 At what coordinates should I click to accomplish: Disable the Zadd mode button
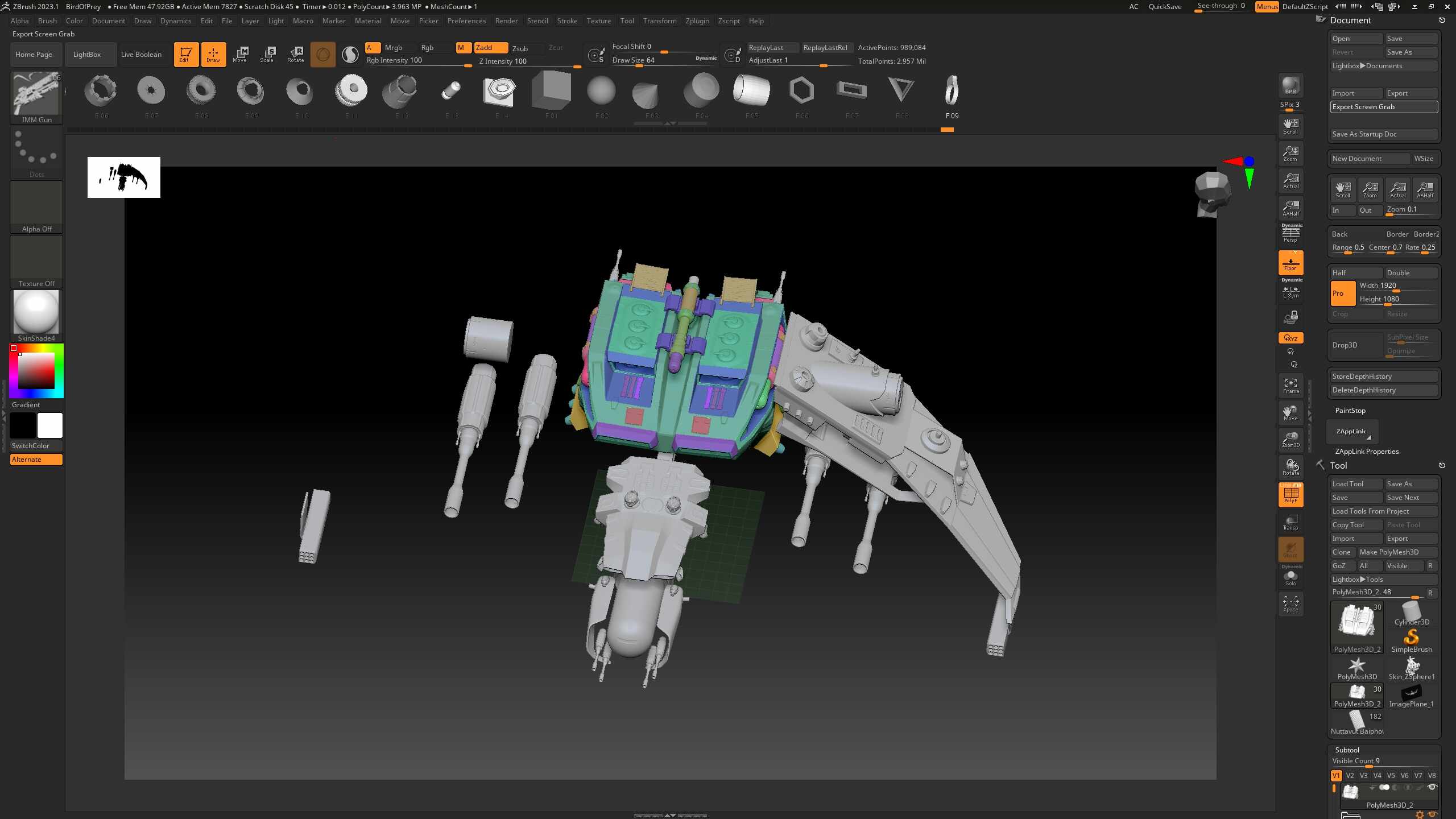click(490, 48)
